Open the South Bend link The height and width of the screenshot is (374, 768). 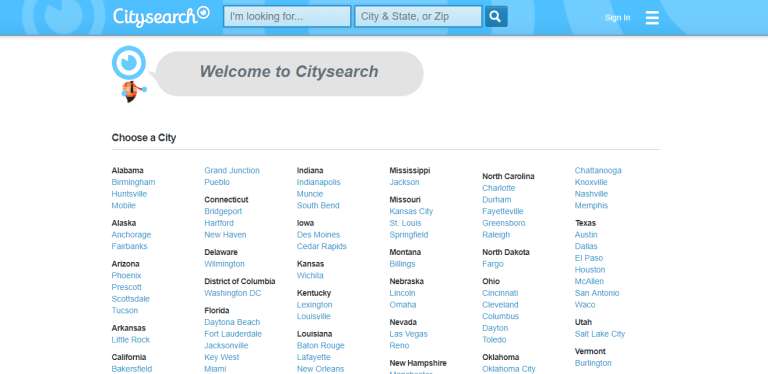tap(318, 206)
